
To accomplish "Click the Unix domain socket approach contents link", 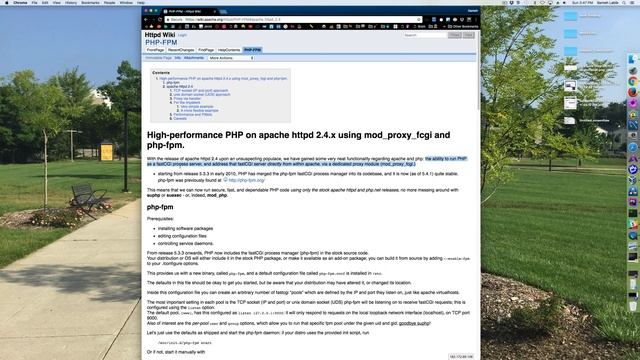I will 202,95.
